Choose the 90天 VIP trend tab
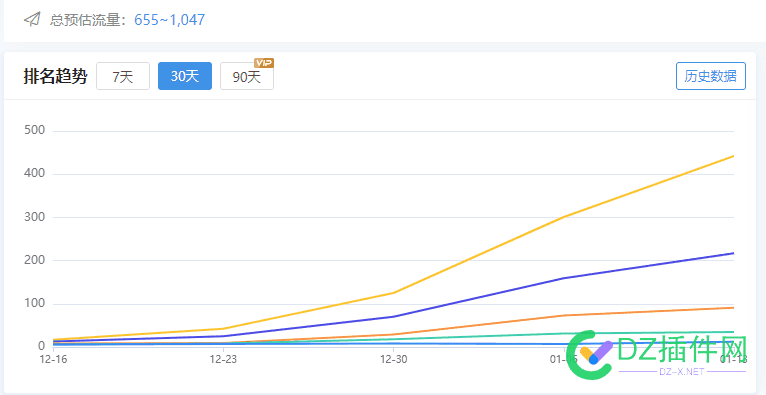The image size is (766, 395). coord(247,76)
